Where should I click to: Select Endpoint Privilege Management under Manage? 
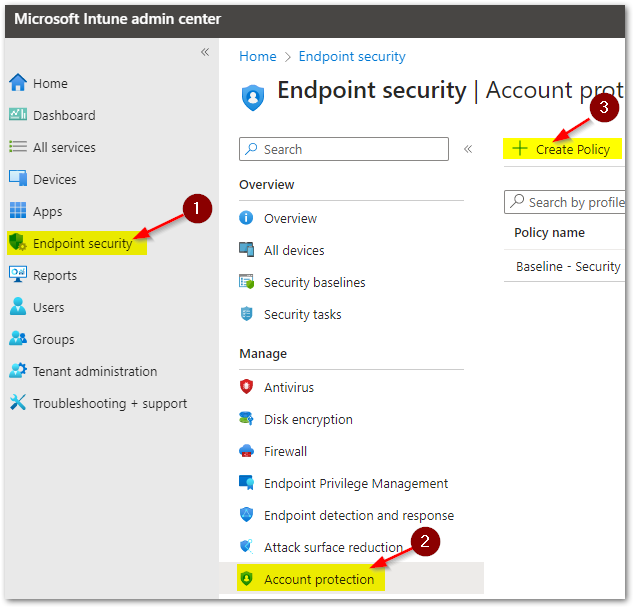(x=356, y=483)
